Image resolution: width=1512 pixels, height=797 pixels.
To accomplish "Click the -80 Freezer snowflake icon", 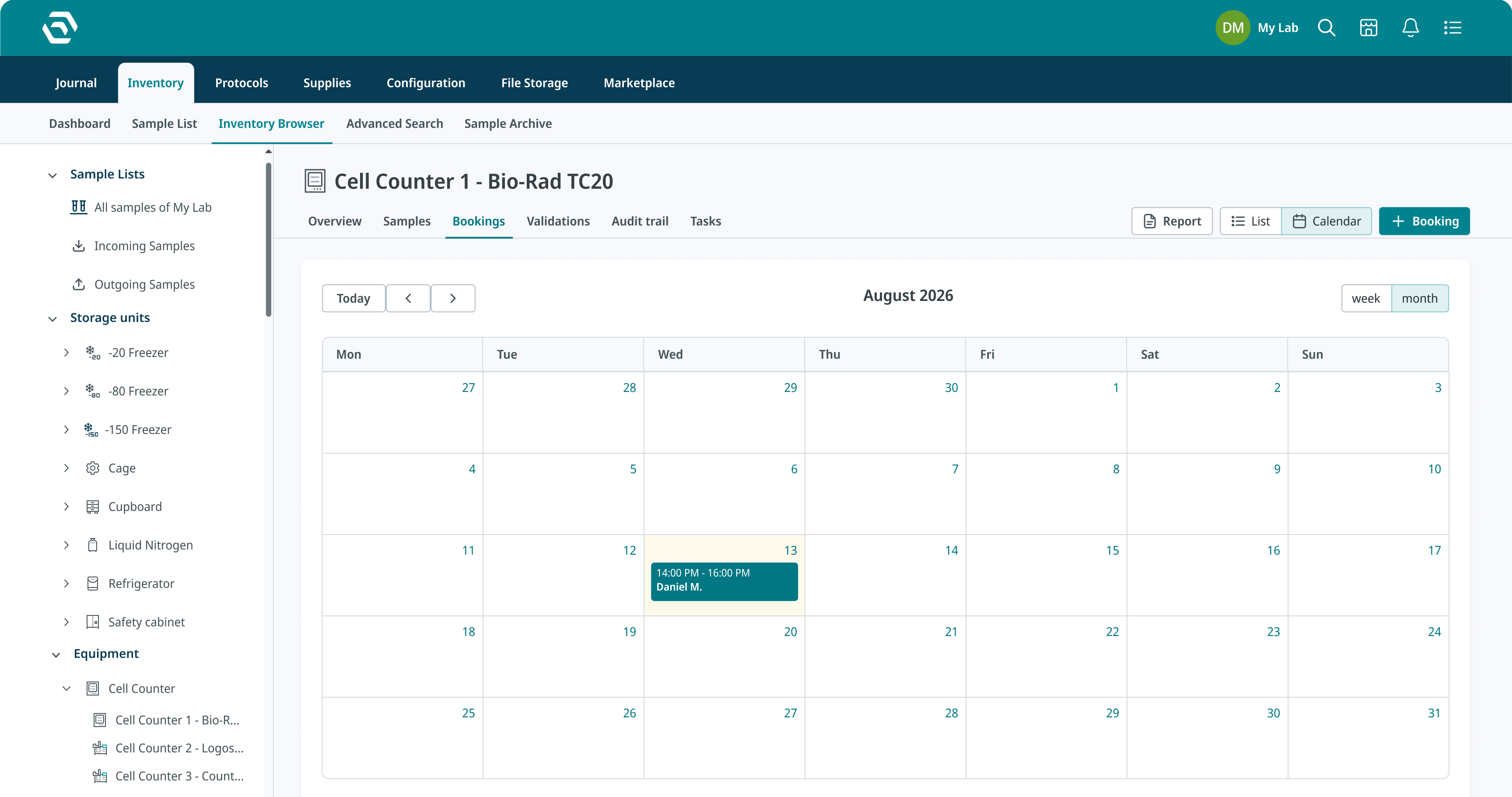I will tap(92, 391).
